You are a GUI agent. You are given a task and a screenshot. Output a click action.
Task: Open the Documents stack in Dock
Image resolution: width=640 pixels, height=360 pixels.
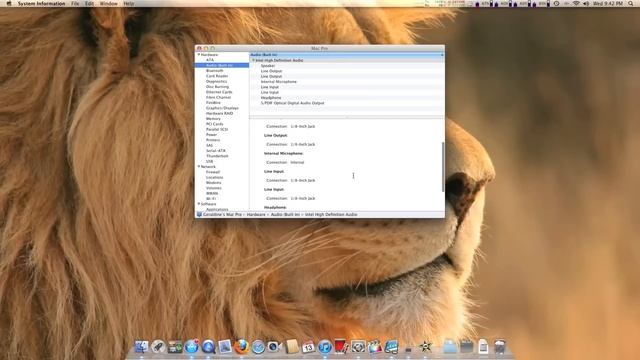click(483, 347)
